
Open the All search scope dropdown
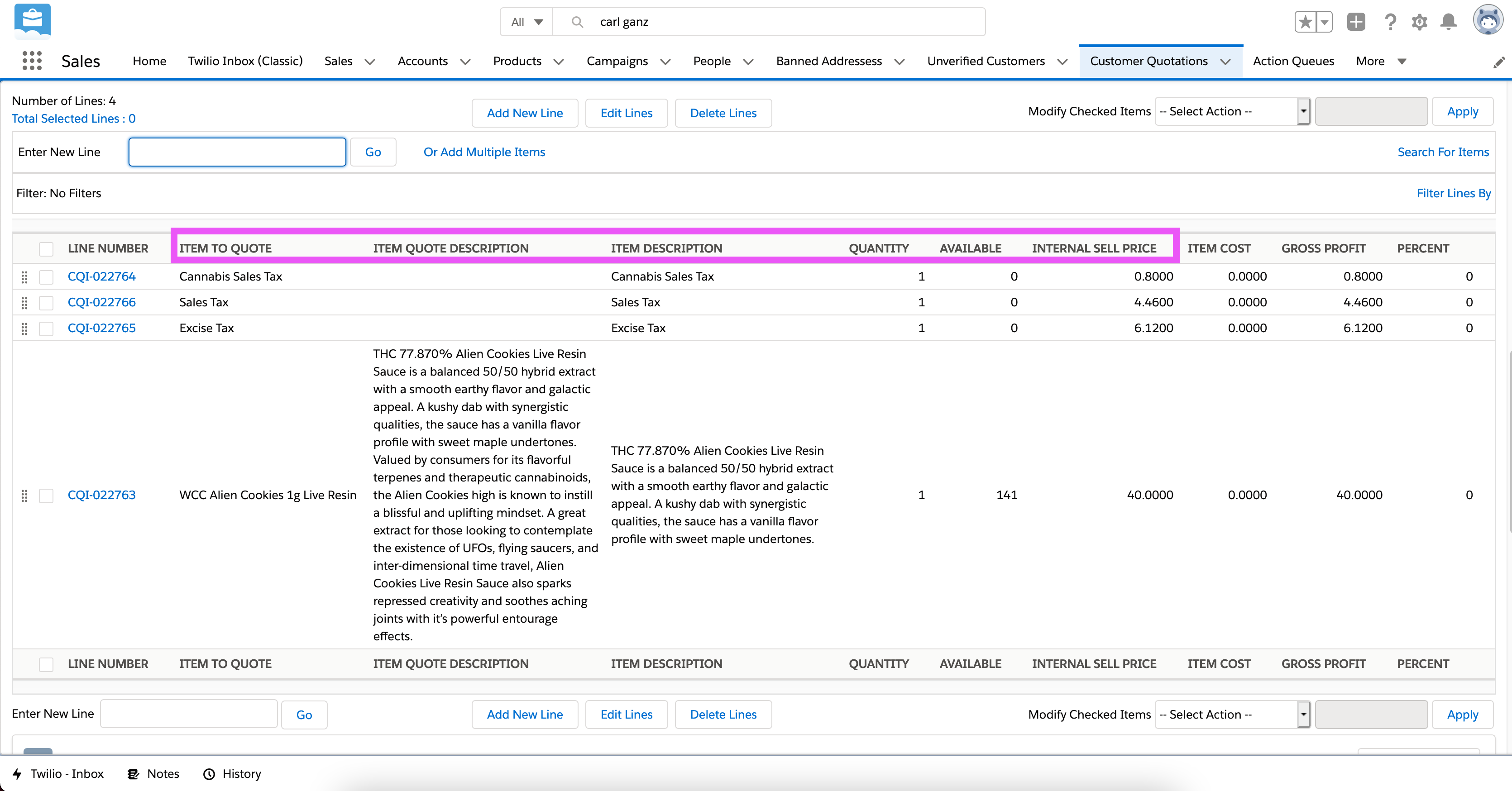tap(526, 22)
